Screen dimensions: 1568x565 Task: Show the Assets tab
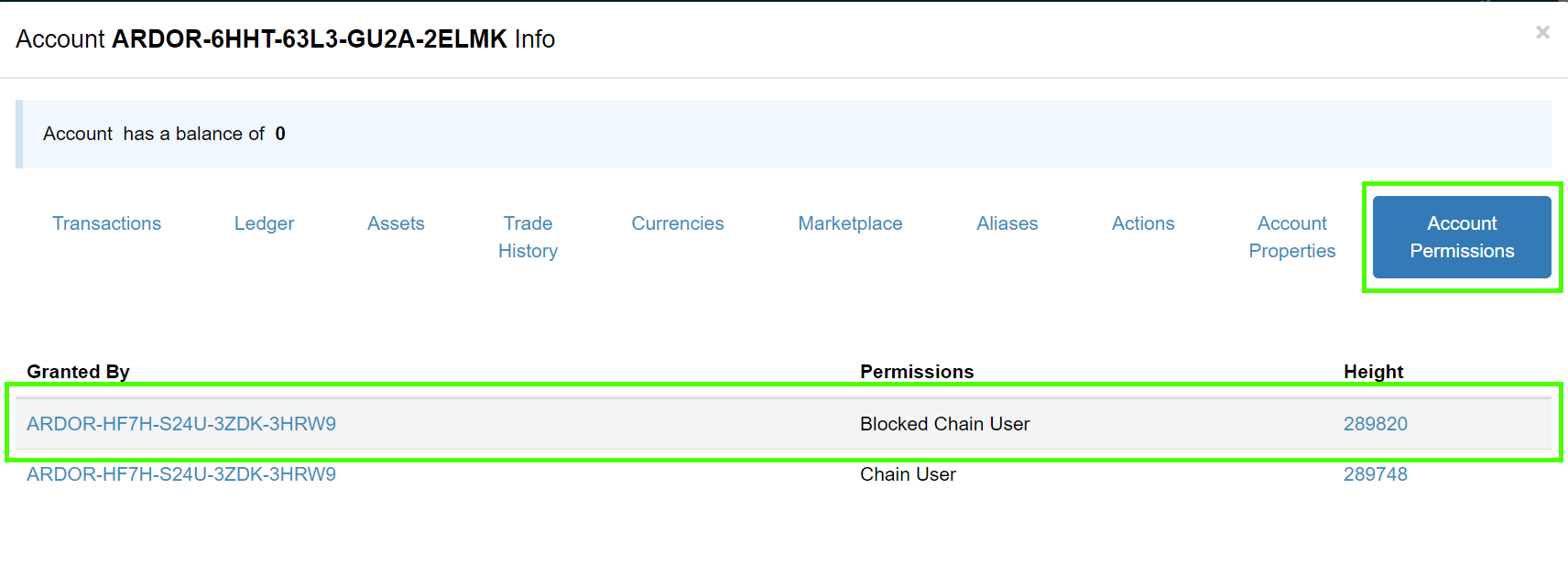[396, 223]
